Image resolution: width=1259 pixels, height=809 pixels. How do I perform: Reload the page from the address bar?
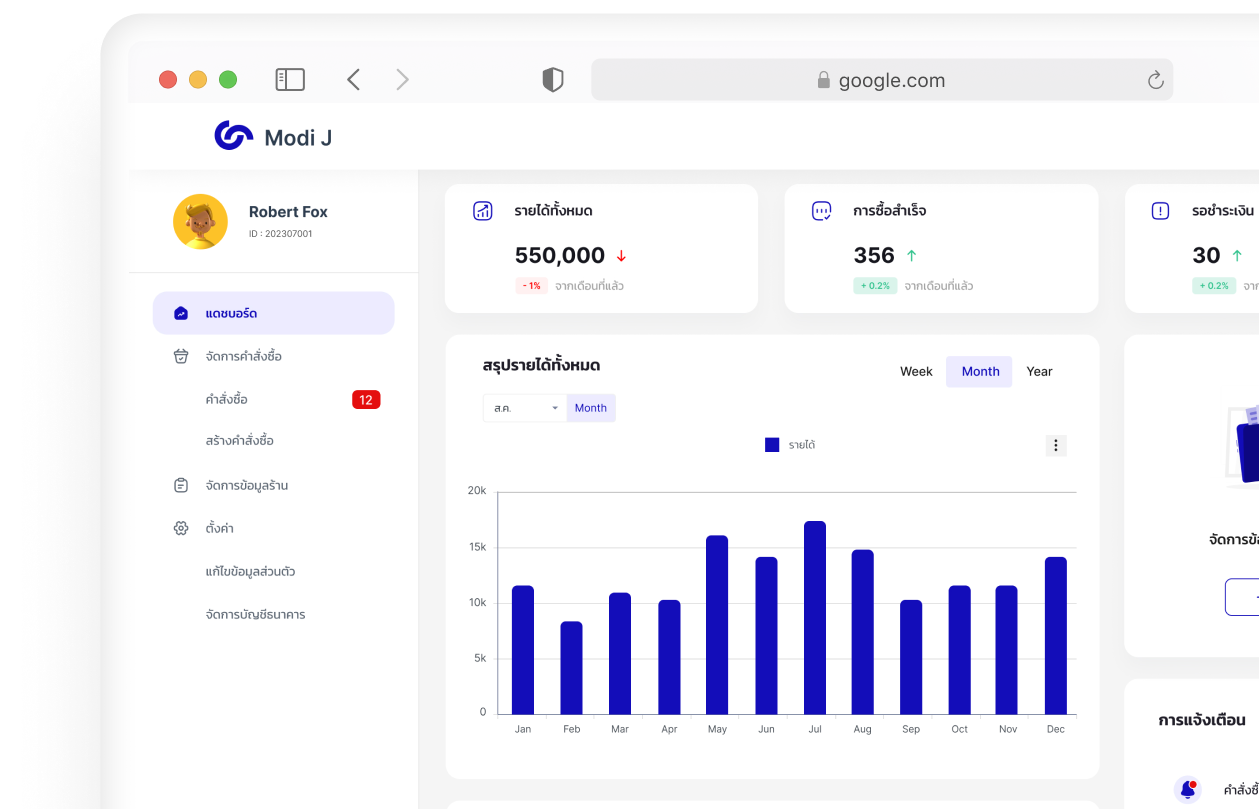click(1155, 80)
